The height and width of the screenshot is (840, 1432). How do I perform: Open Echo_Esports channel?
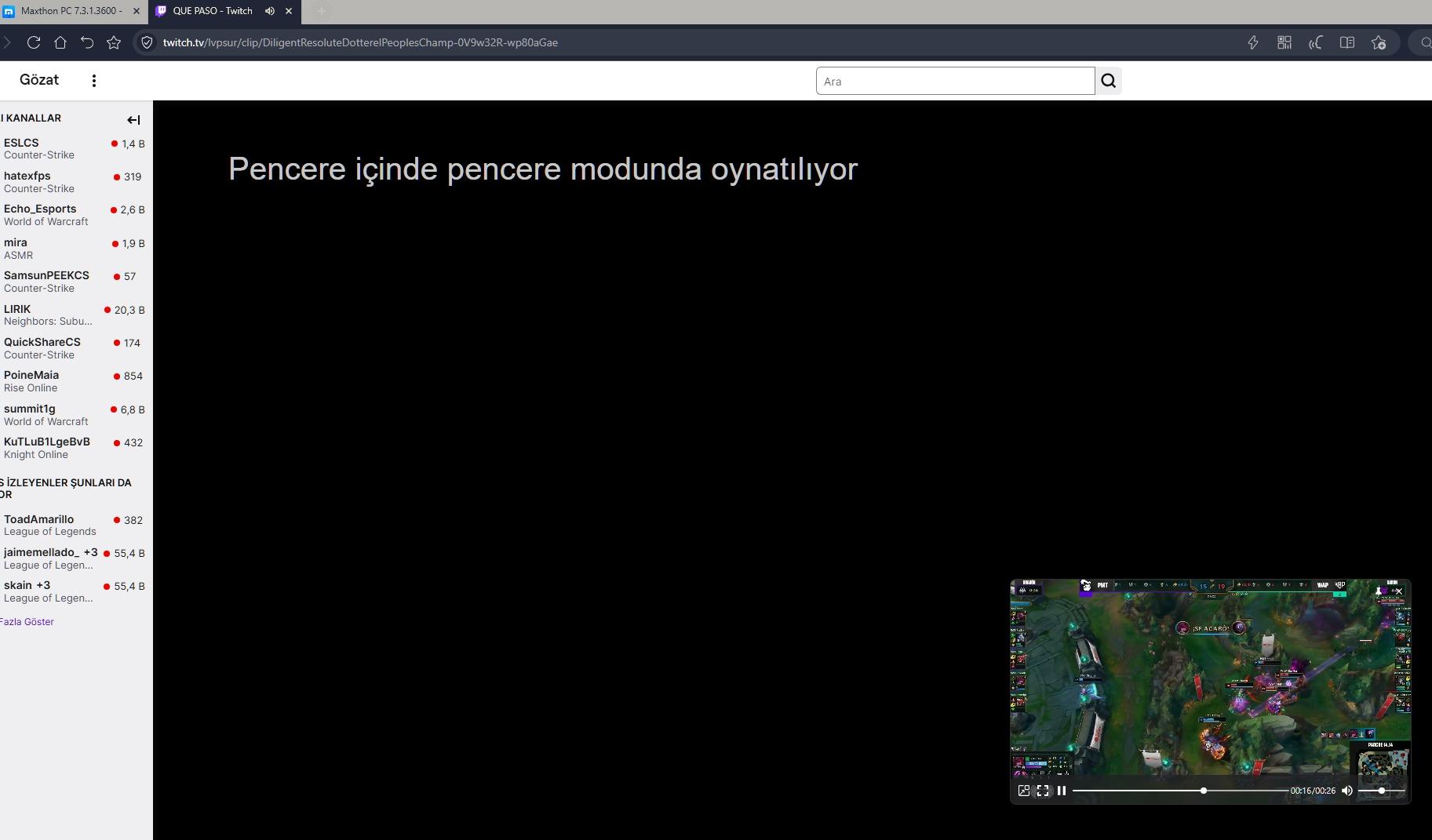[75, 215]
